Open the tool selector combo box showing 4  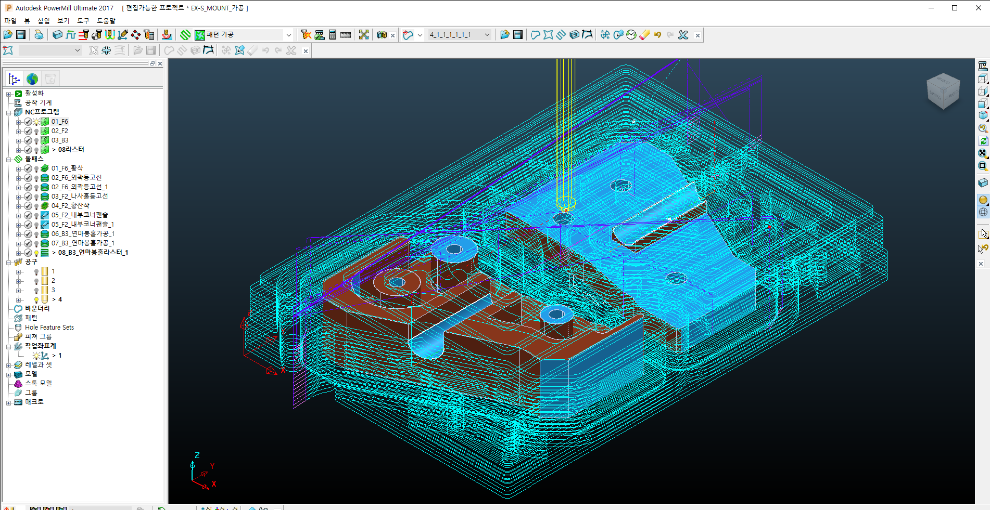(460, 35)
